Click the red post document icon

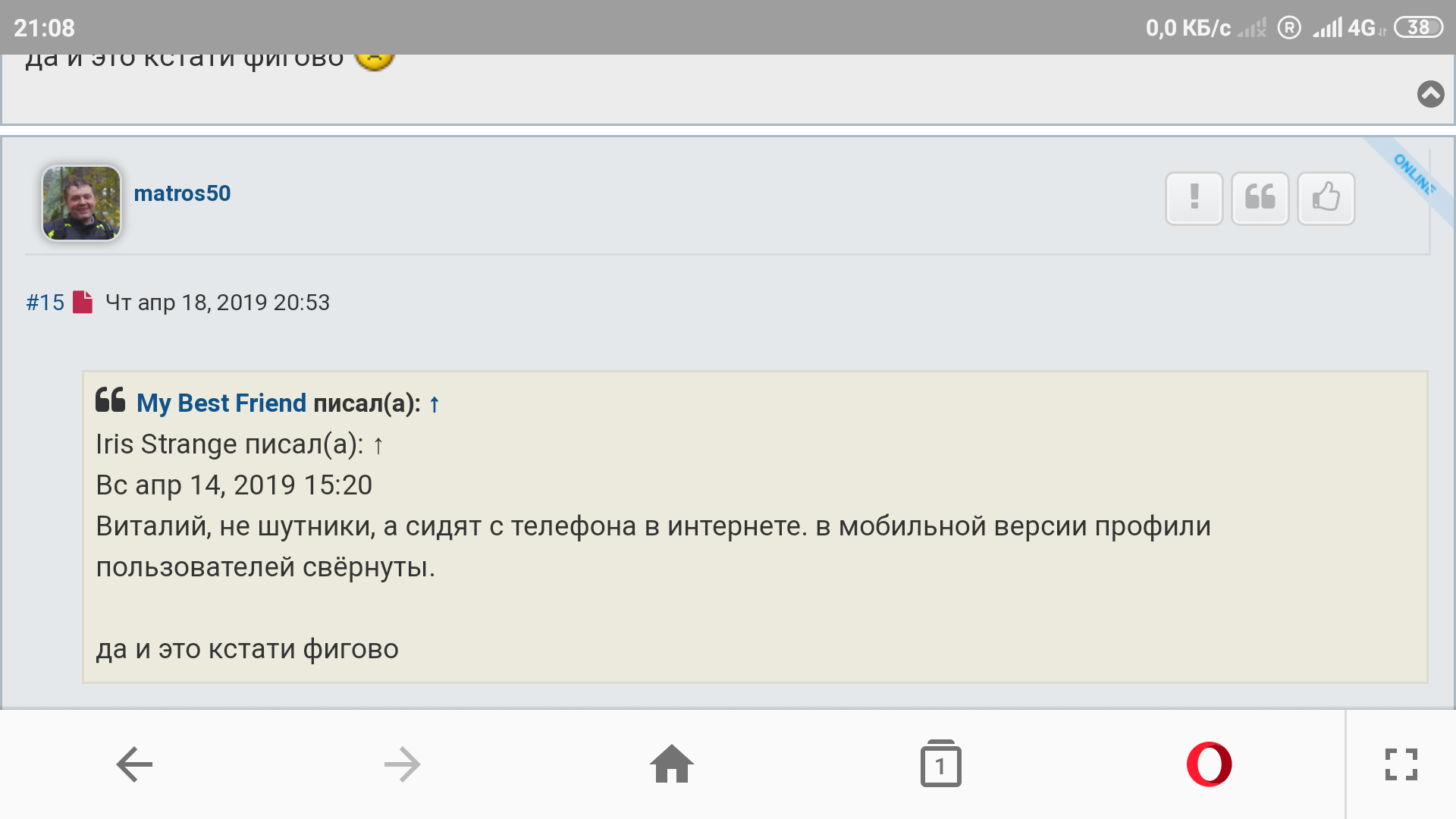pos(83,302)
